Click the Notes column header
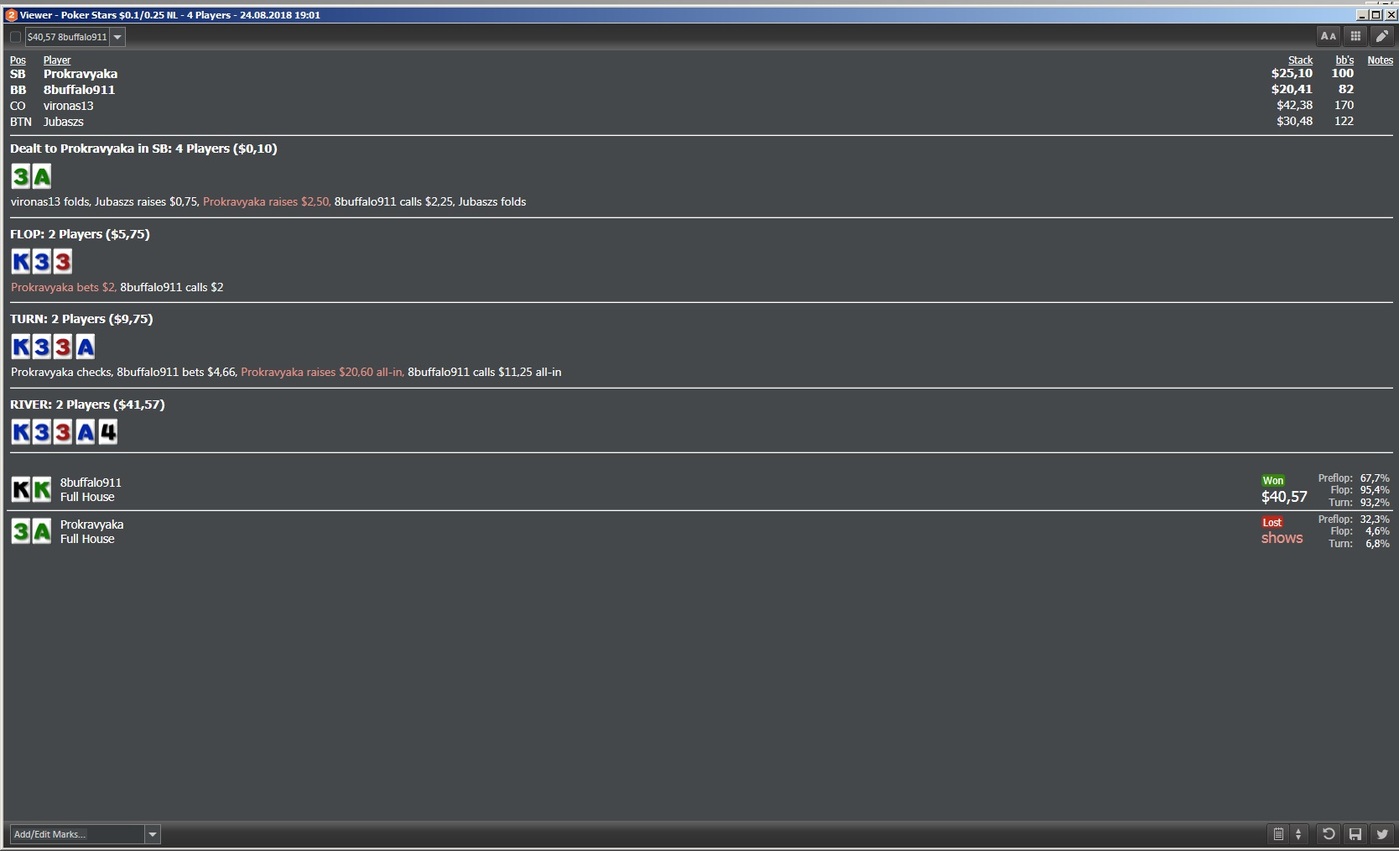Image resolution: width=1399 pixels, height=851 pixels. click(x=1380, y=60)
